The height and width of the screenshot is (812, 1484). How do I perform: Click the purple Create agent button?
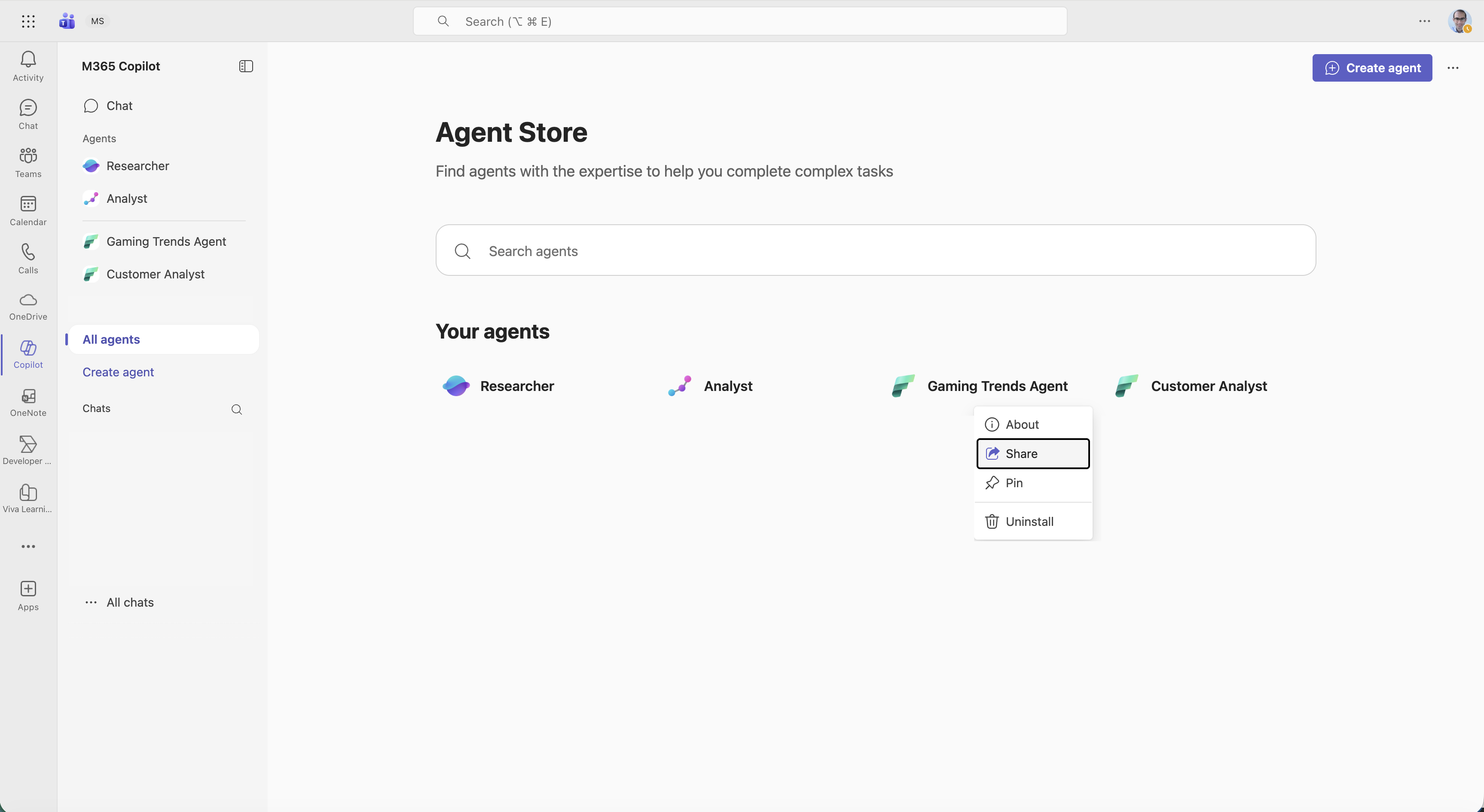point(1372,68)
